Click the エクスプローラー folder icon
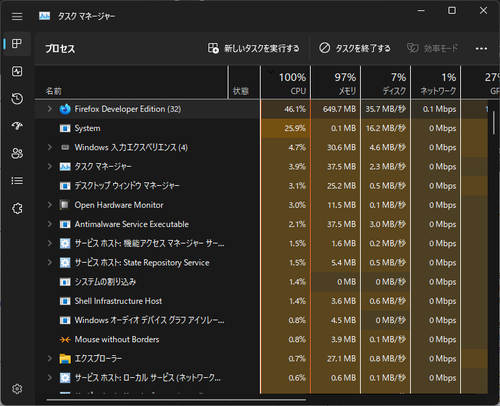 65,359
